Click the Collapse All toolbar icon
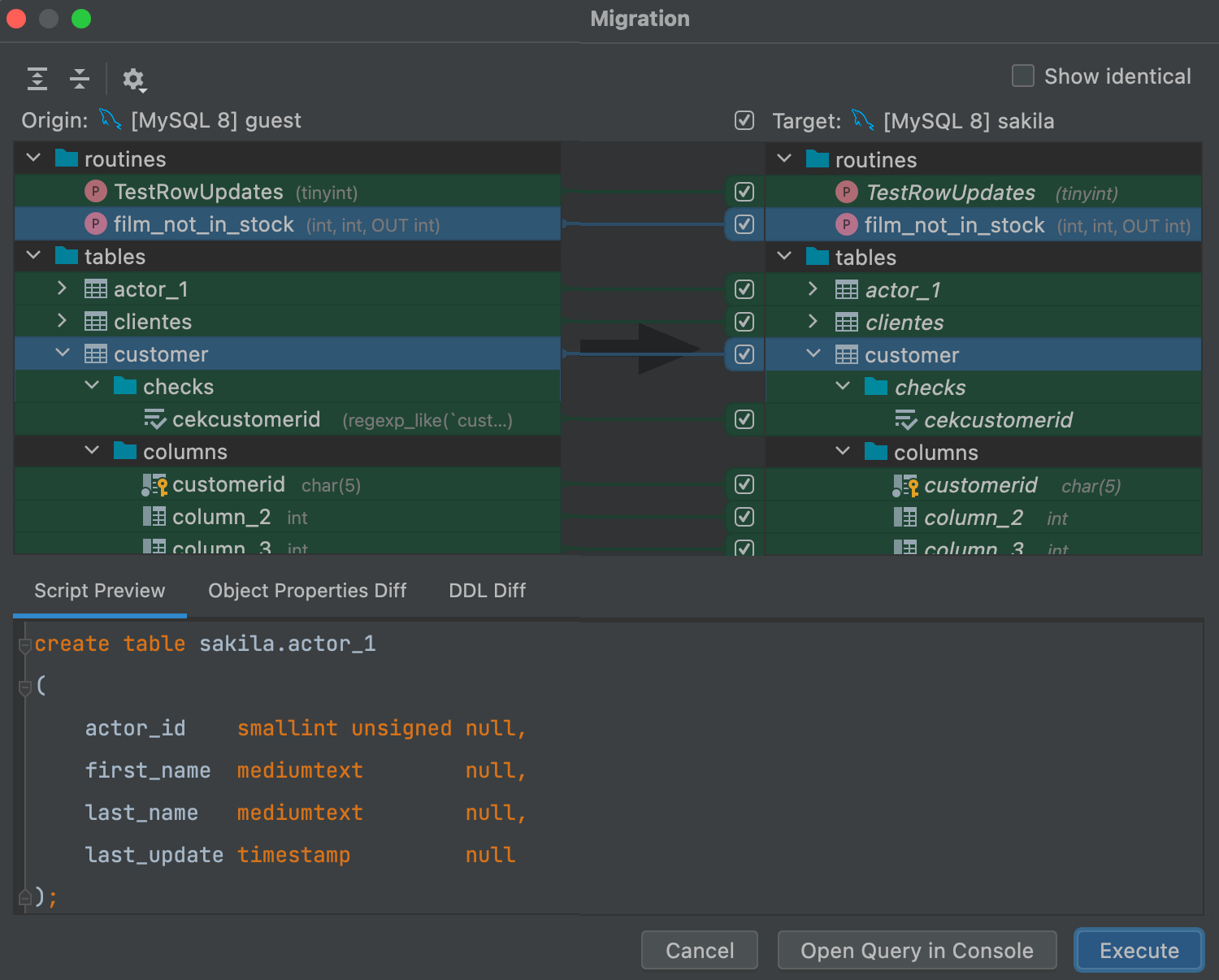Screen dimensions: 1219x980 (80, 79)
